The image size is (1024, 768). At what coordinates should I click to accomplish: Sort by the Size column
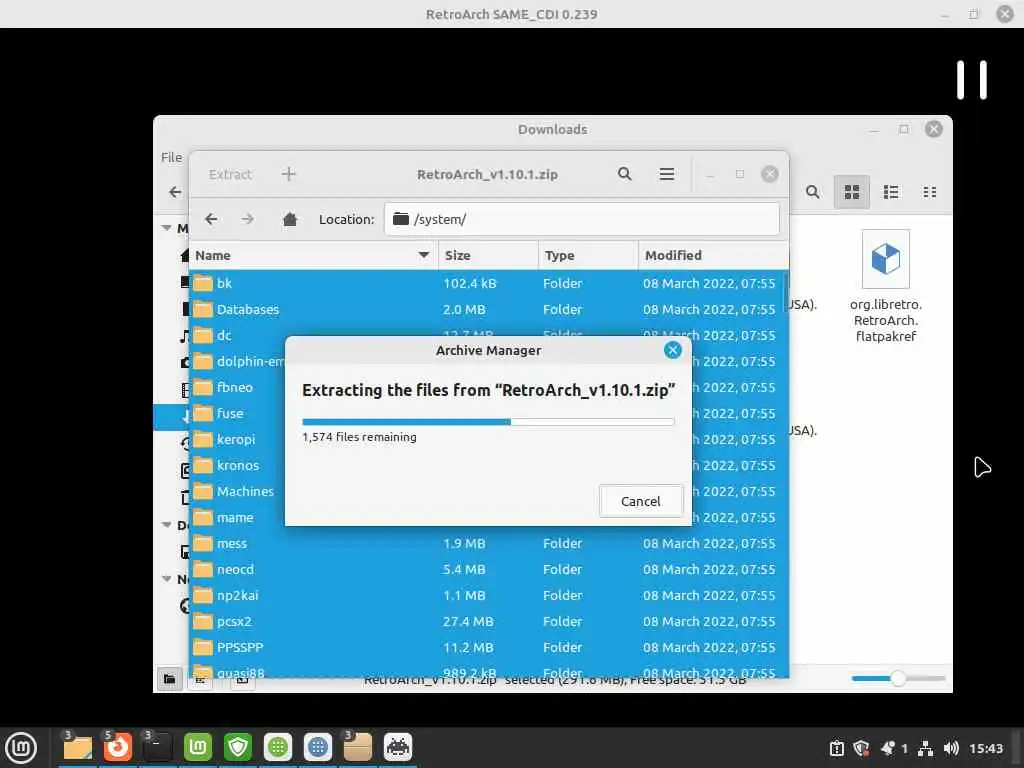point(488,255)
